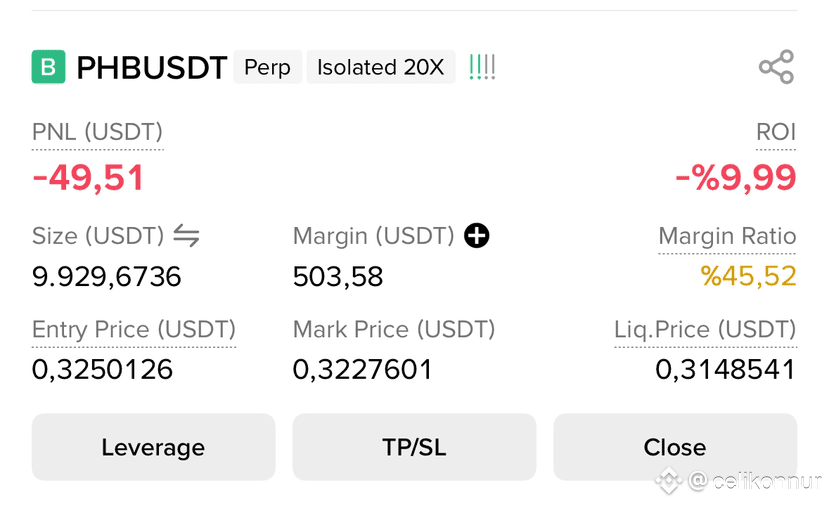Open the TP/SL settings button

point(414,447)
